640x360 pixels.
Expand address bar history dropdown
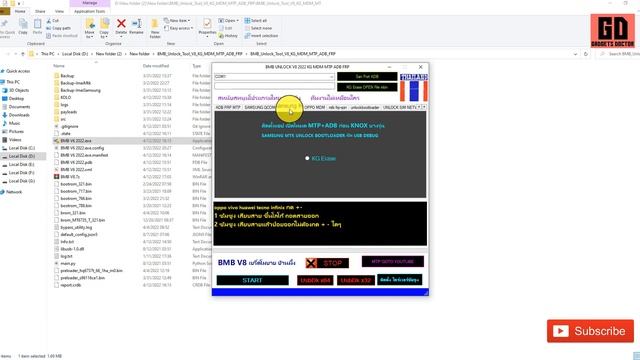(x=575, y=54)
